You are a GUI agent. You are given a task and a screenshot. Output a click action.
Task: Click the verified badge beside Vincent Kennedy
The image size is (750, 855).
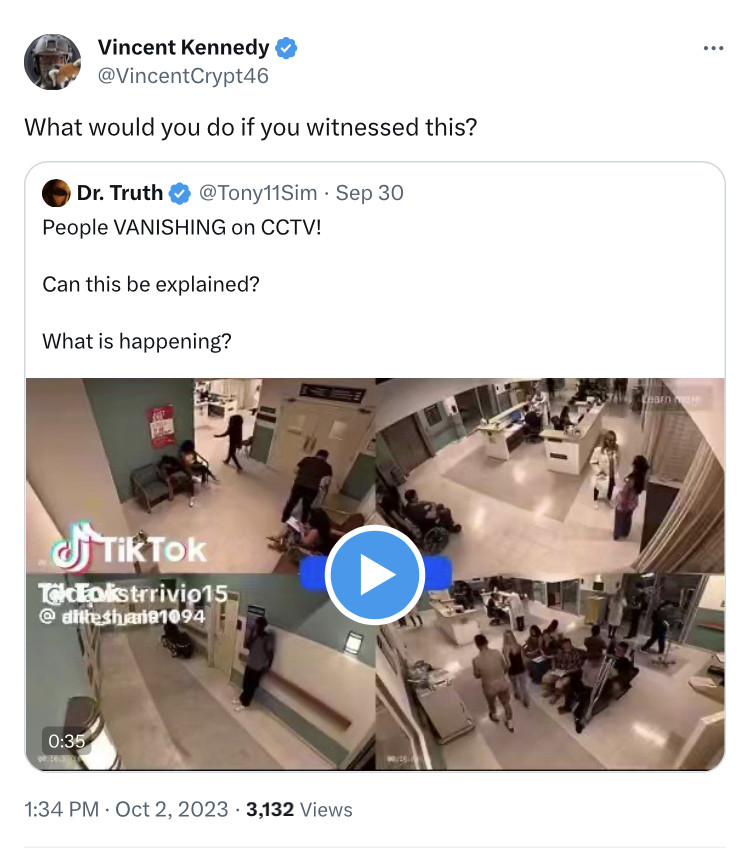286,47
